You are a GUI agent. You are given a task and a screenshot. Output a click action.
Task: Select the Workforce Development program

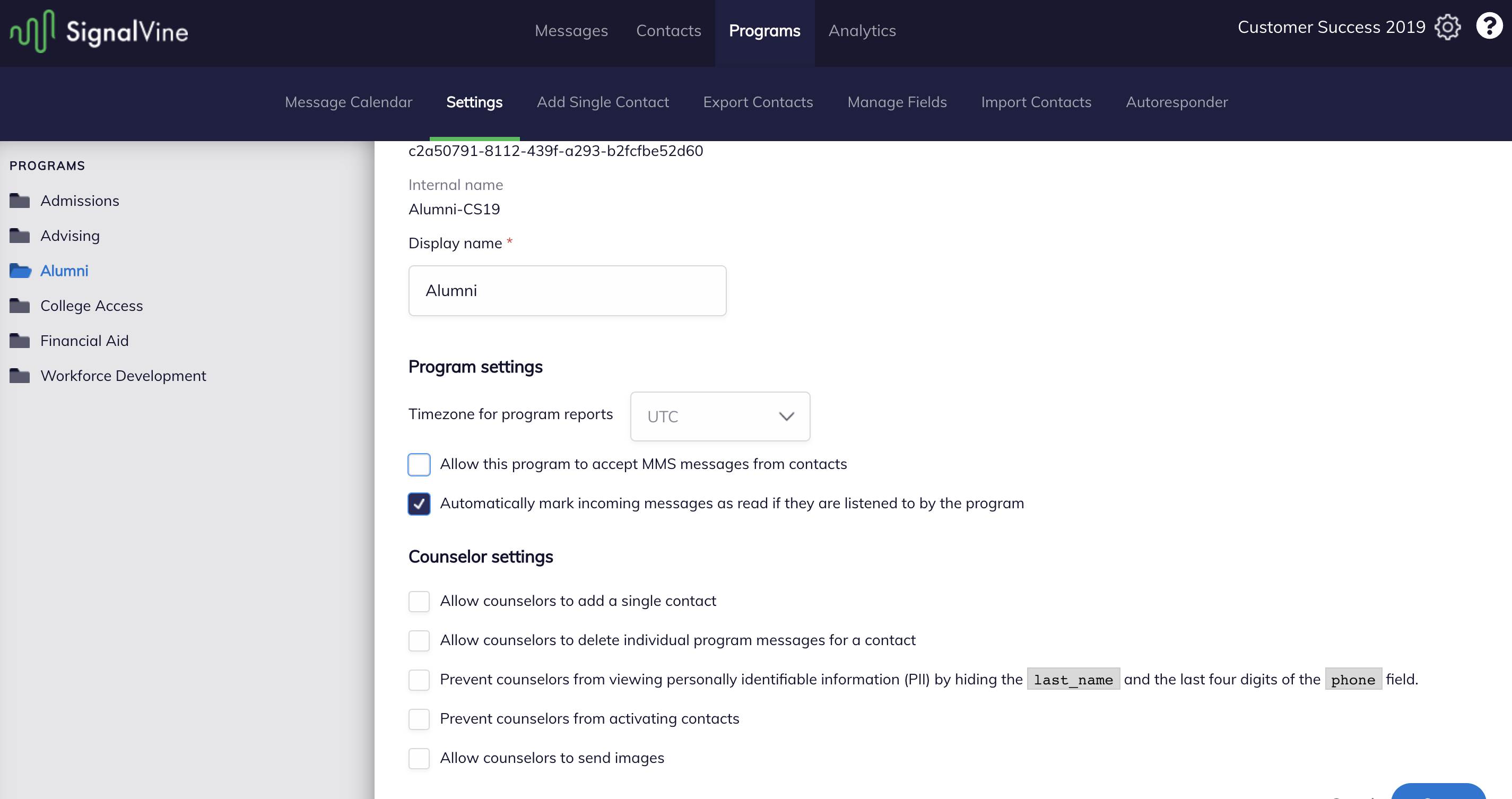click(x=123, y=376)
